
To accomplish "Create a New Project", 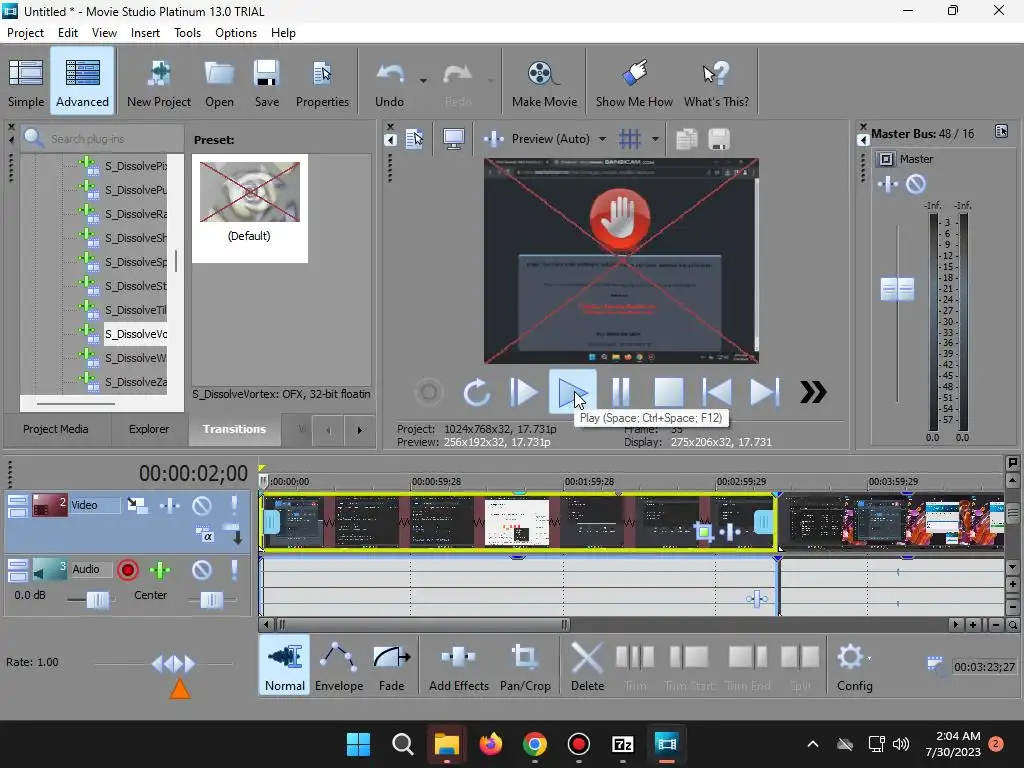I will pyautogui.click(x=159, y=83).
